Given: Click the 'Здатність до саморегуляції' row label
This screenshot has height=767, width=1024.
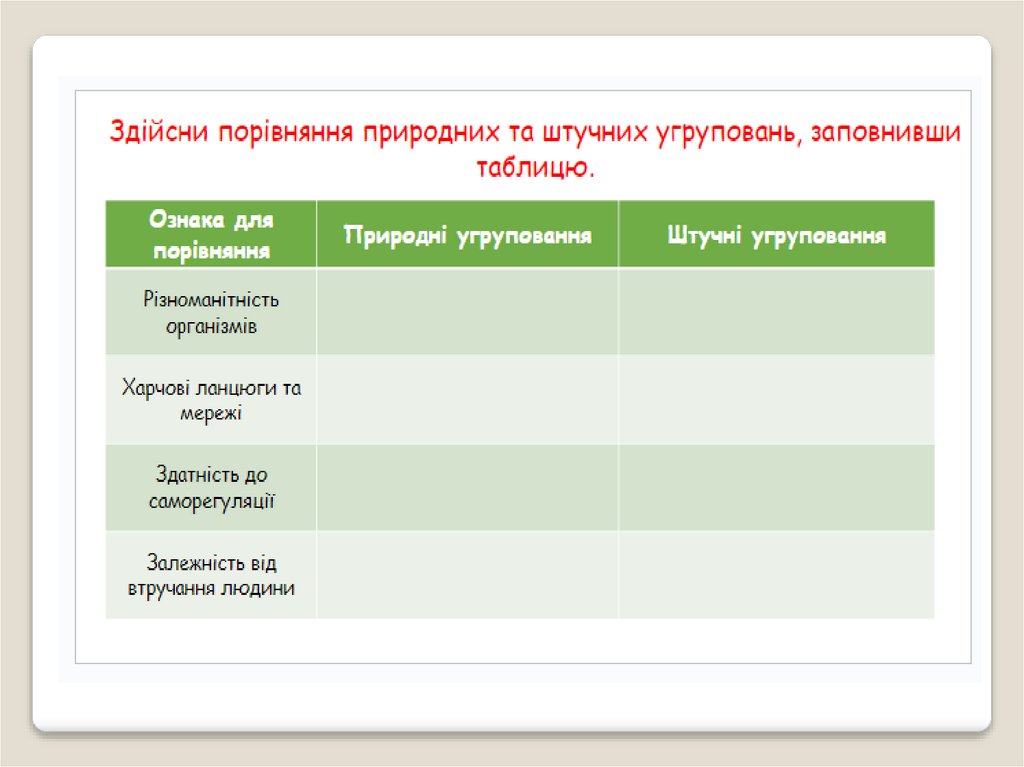Looking at the screenshot, I should (x=211, y=487).
